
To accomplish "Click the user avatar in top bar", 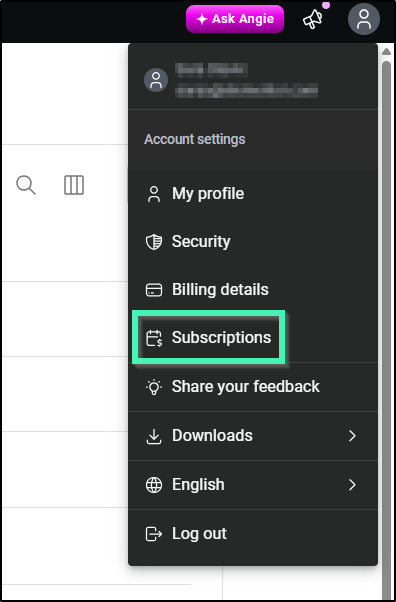I will [364, 19].
